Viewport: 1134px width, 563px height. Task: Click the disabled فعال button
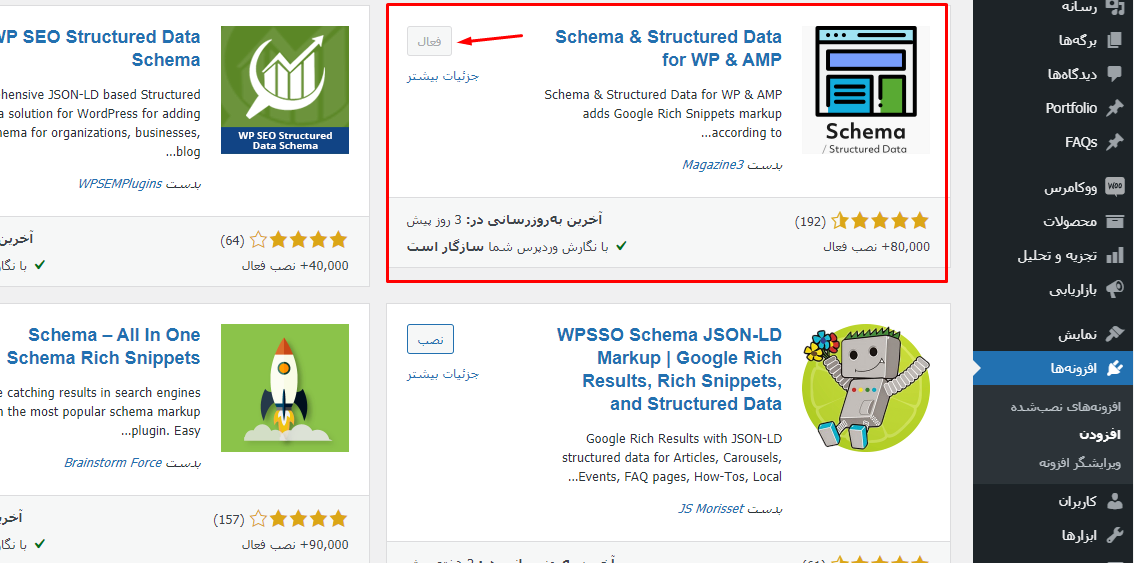430,41
